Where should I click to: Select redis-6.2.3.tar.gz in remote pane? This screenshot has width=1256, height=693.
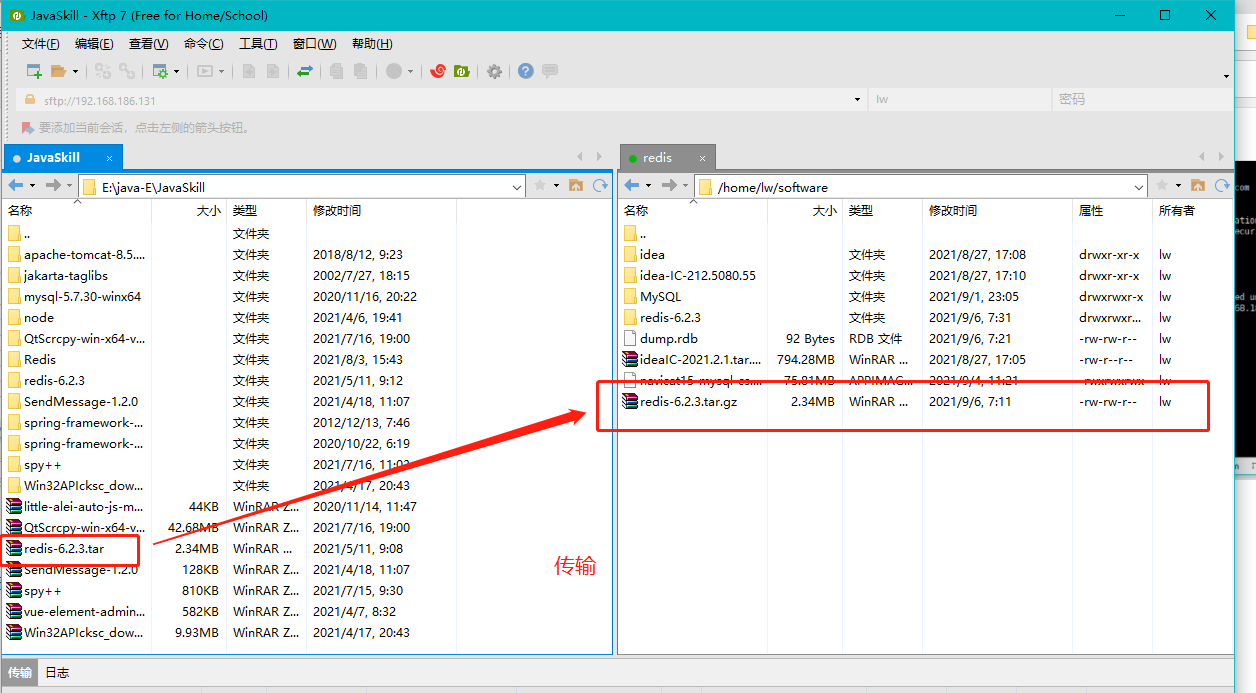(688, 402)
